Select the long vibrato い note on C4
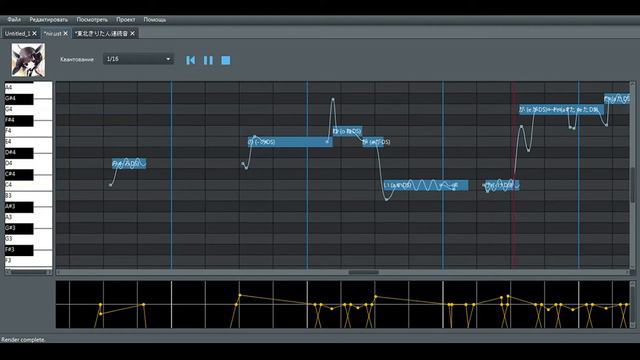The width and height of the screenshot is (640, 360). 426,185
